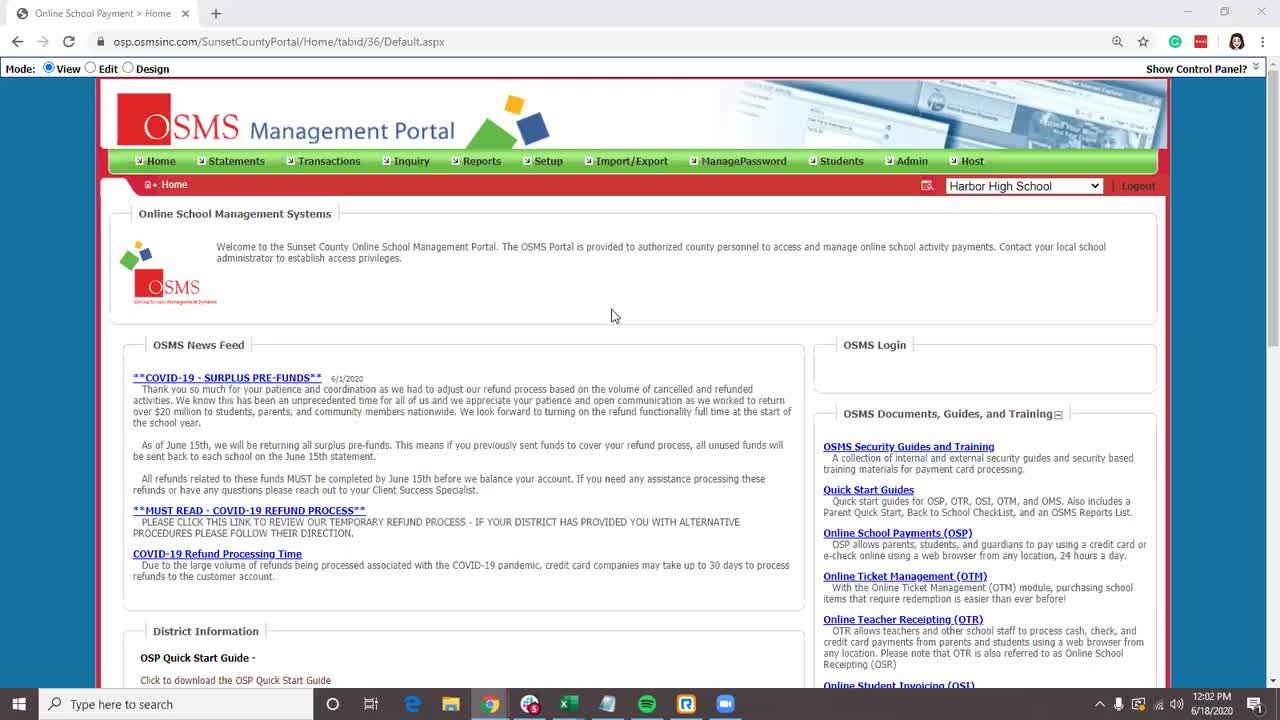This screenshot has height=720, width=1280.
Task: Open the Setup menu
Action: tap(548, 161)
